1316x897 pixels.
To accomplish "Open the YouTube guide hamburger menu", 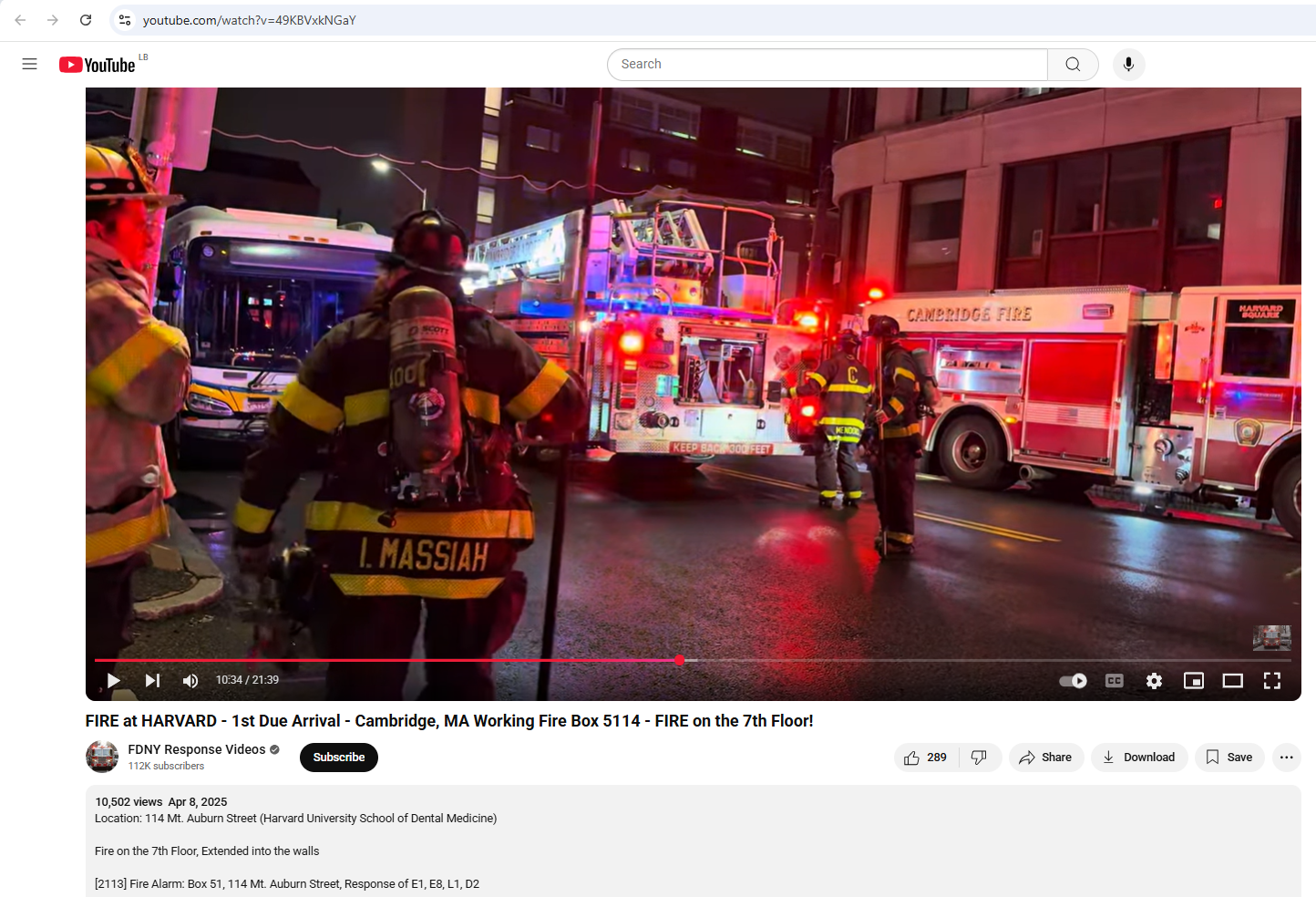I will click(29, 64).
